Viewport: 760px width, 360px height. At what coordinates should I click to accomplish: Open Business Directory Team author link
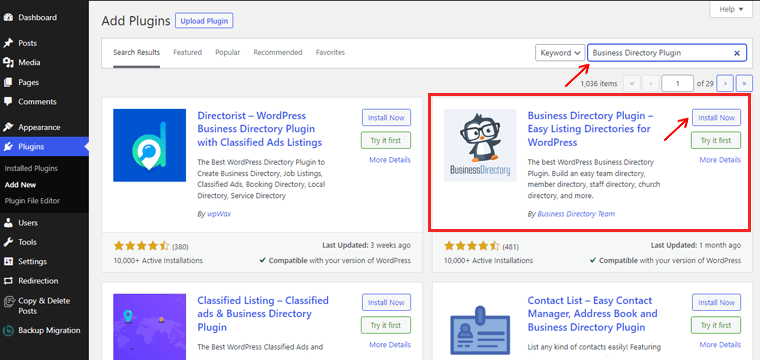[x=576, y=214]
